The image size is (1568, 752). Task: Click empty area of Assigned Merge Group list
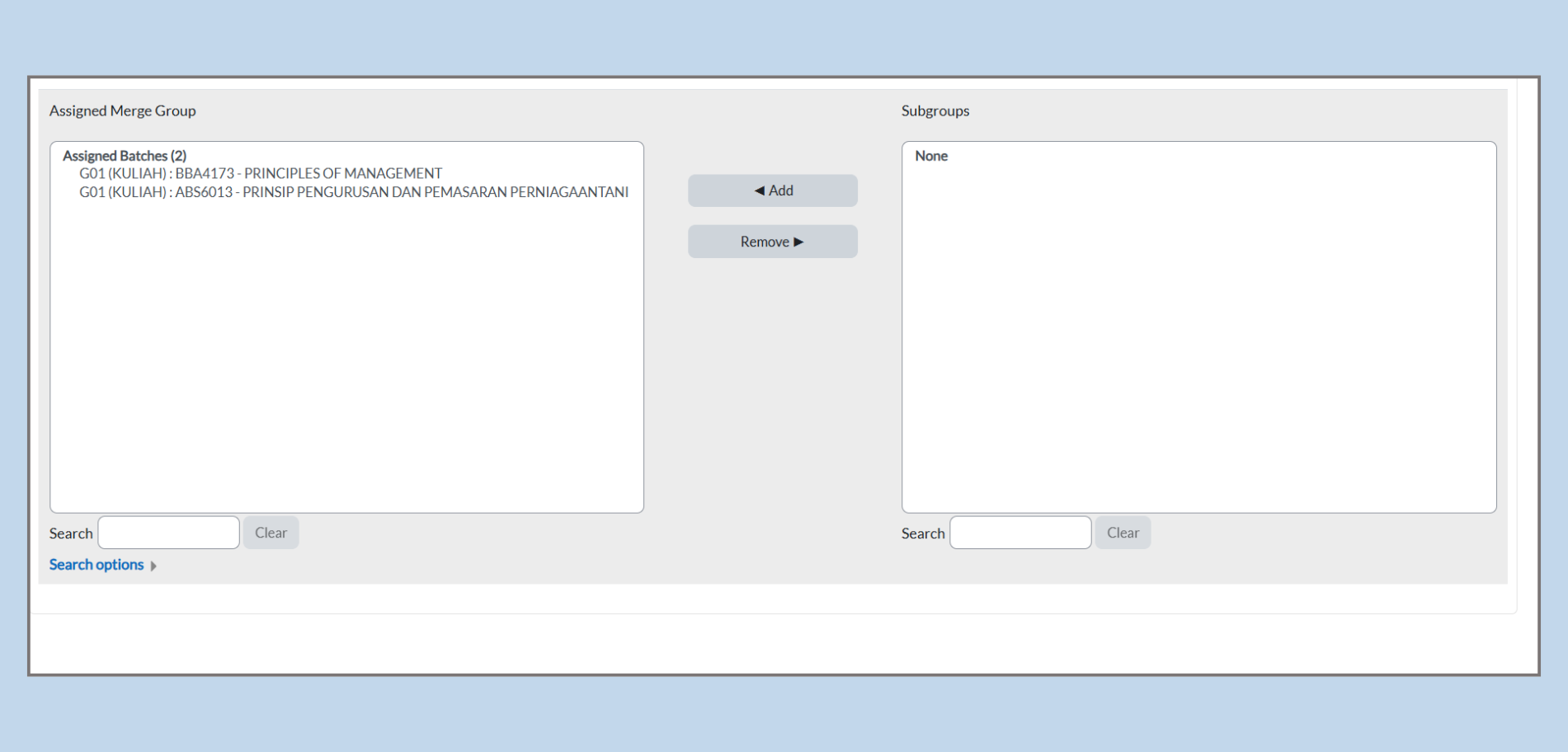pyautogui.click(x=346, y=355)
